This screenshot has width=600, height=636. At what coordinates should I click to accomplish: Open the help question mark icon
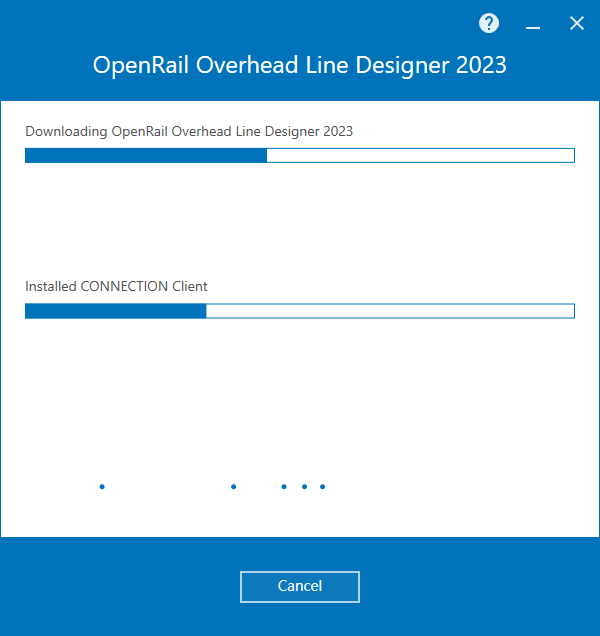point(489,23)
